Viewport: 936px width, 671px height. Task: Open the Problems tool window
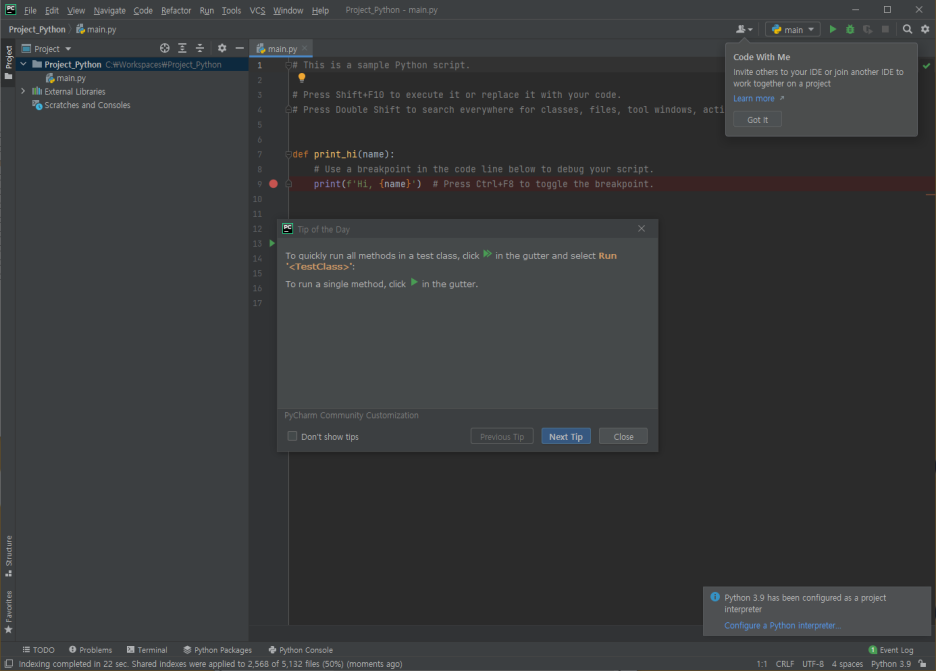click(x=90, y=650)
